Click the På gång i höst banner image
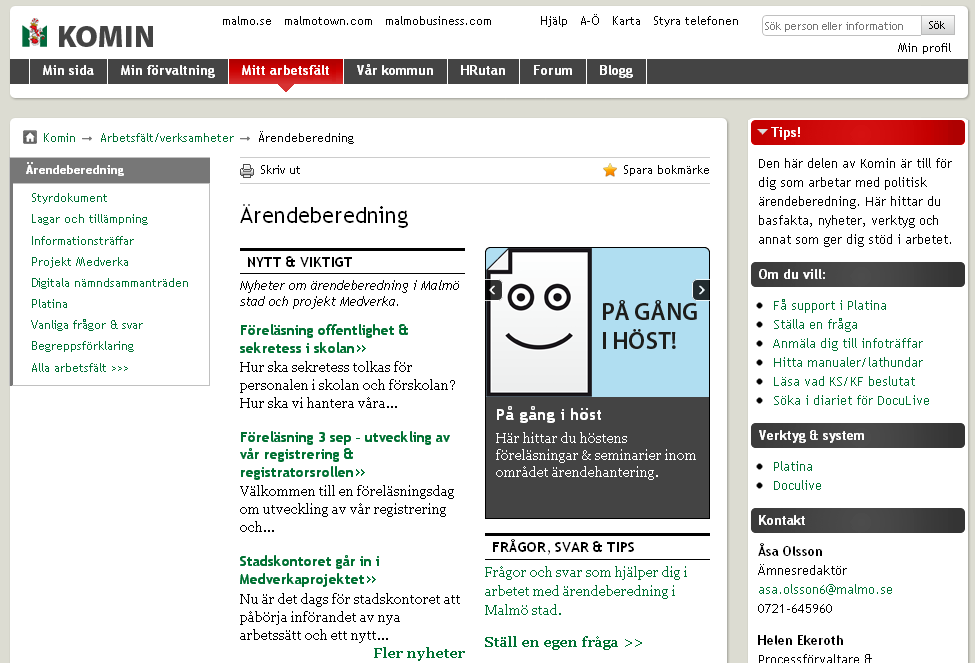This screenshot has height=663, width=975. (598, 322)
